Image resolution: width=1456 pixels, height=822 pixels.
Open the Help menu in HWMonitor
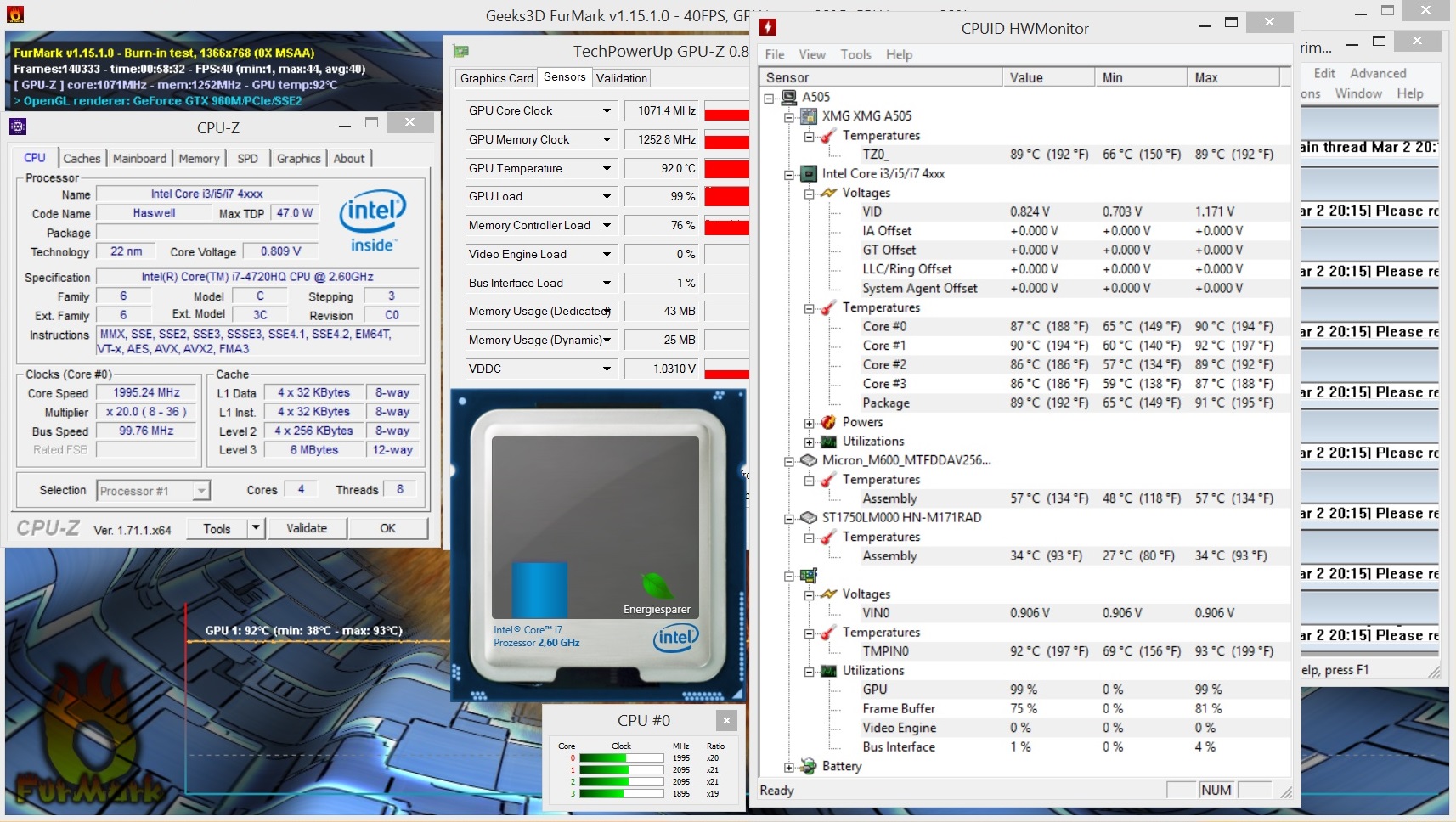point(900,54)
